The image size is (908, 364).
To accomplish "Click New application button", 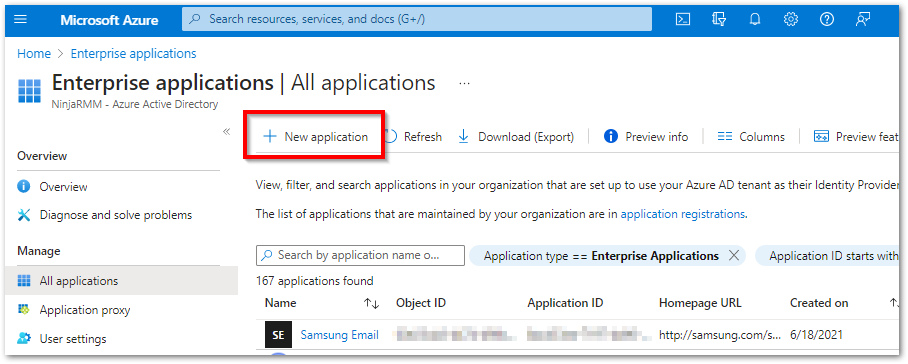I will coord(316,137).
